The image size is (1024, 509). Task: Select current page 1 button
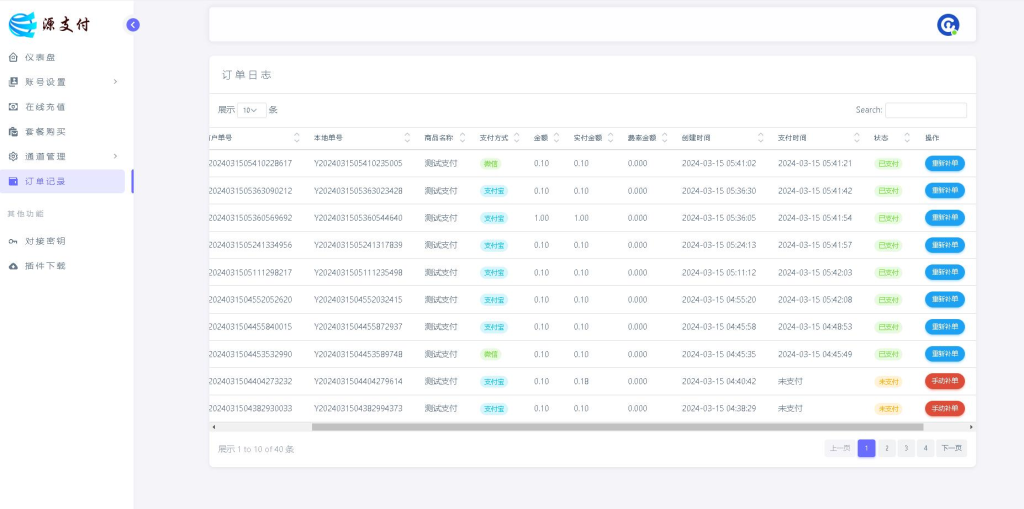coord(867,448)
